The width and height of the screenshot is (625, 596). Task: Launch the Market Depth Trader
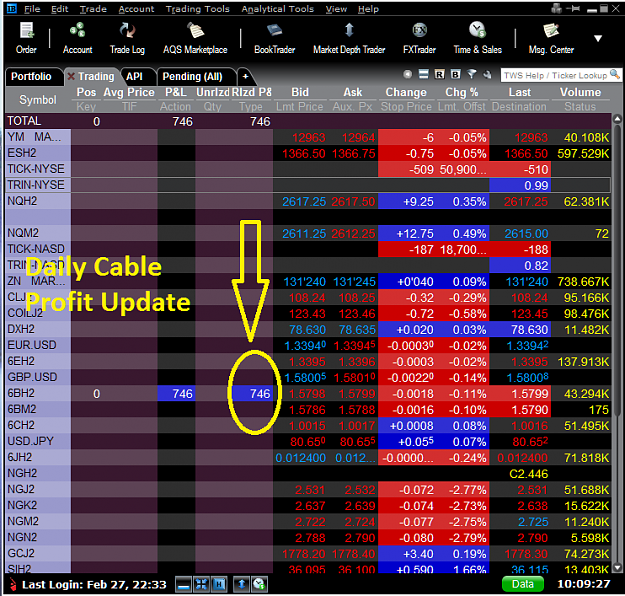tap(349, 37)
